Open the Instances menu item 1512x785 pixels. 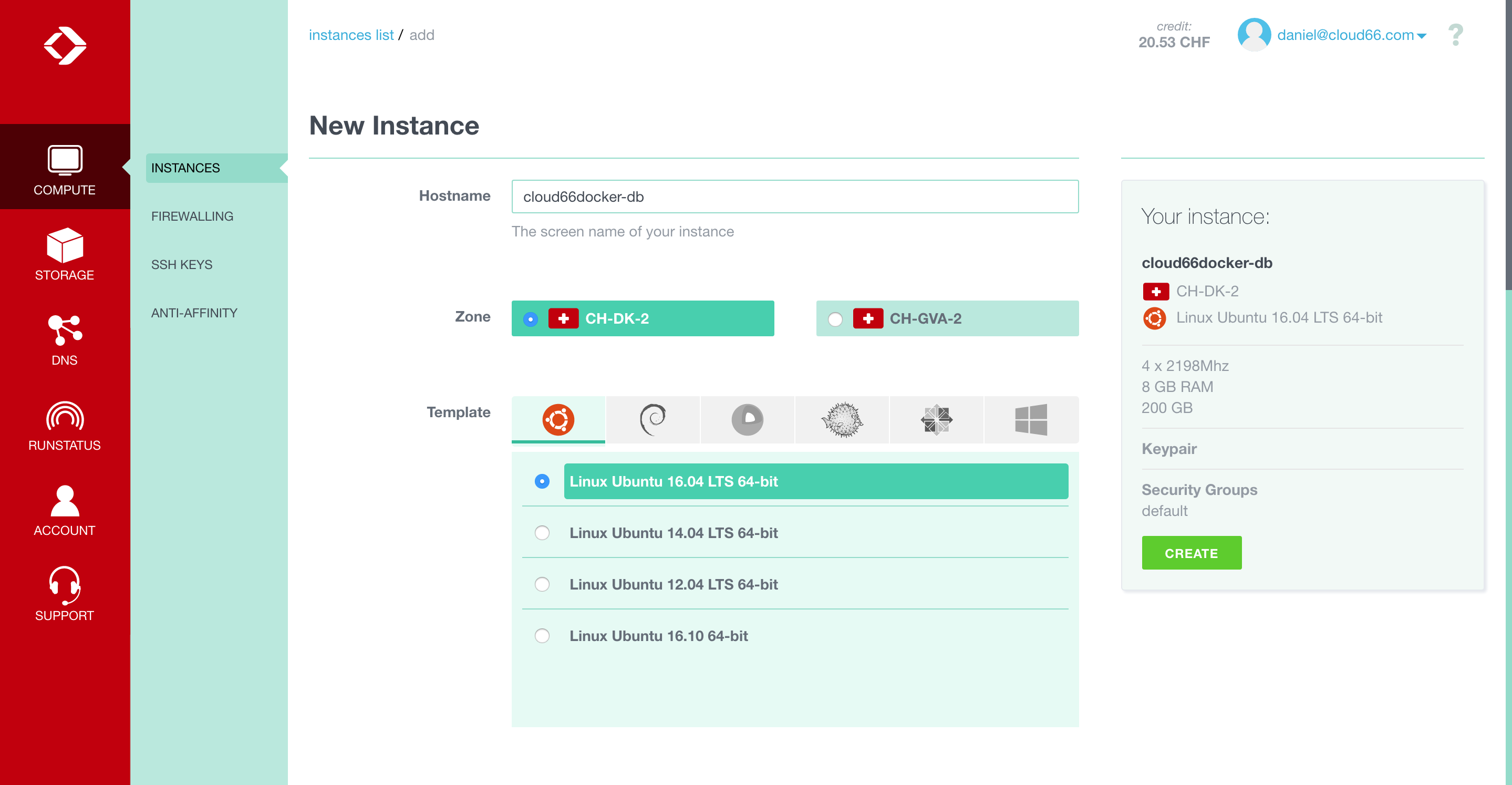pos(216,168)
